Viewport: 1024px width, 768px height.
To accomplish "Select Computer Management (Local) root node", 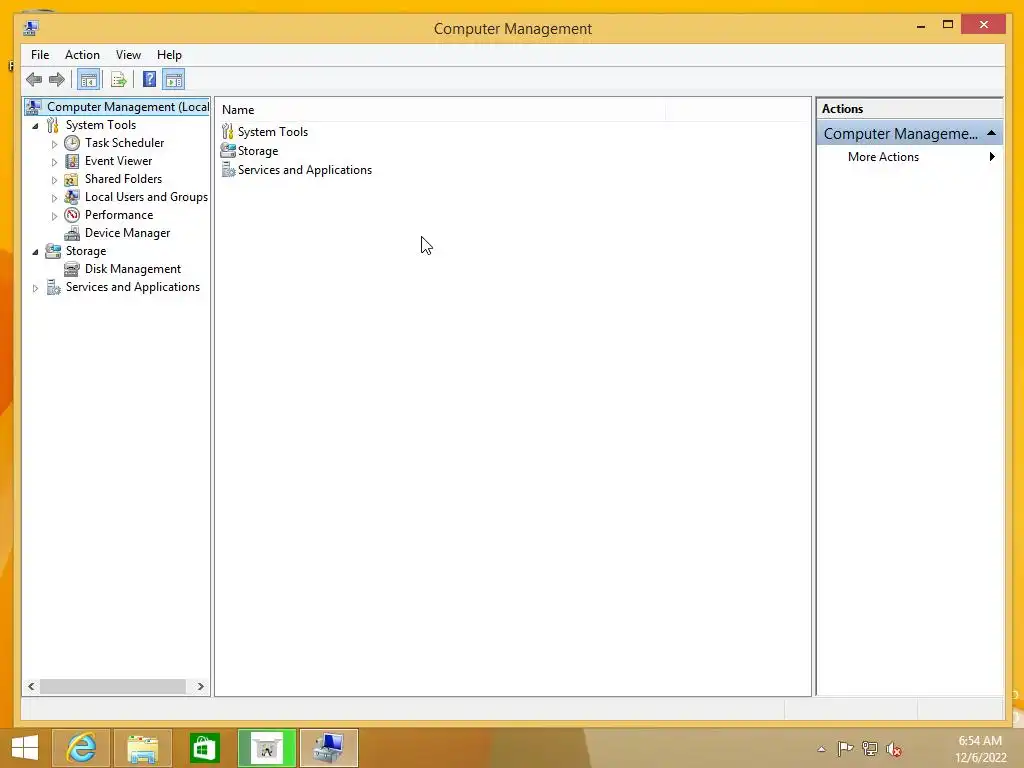I will coord(117,106).
